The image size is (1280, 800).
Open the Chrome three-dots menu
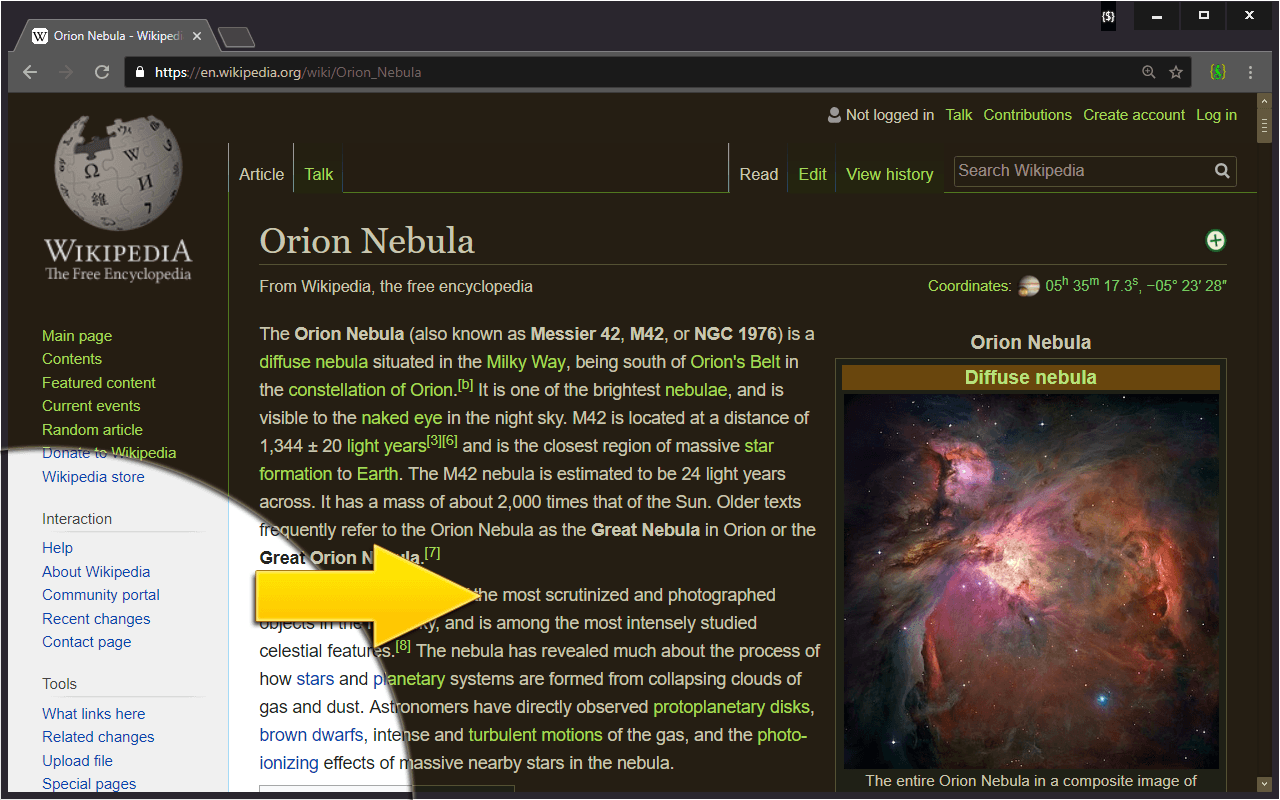tap(1250, 72)
